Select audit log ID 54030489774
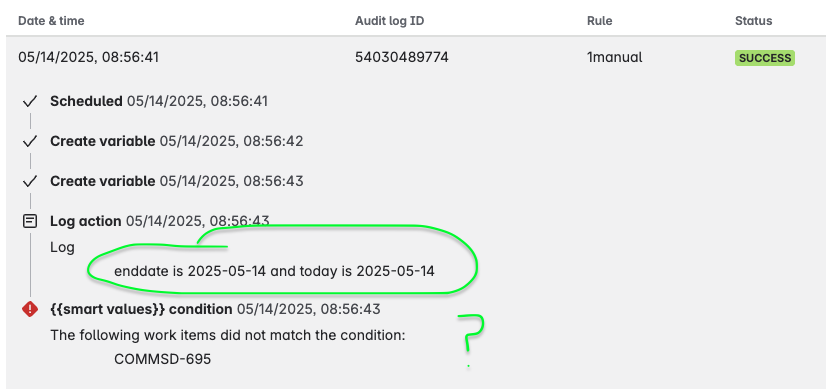 coord(402,57)
